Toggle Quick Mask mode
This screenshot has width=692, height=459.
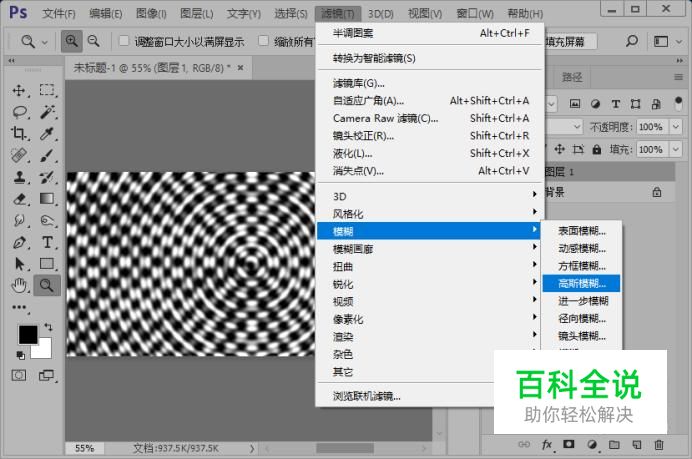point(19,376)
